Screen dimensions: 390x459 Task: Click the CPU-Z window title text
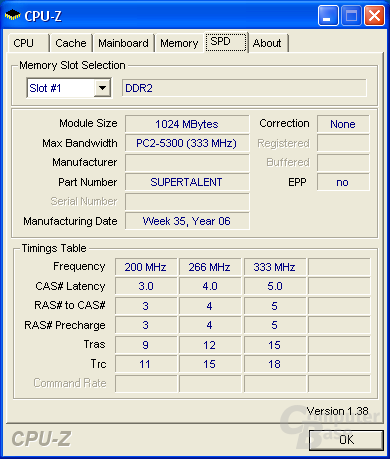pyautogui.click(x=43, y=16)
